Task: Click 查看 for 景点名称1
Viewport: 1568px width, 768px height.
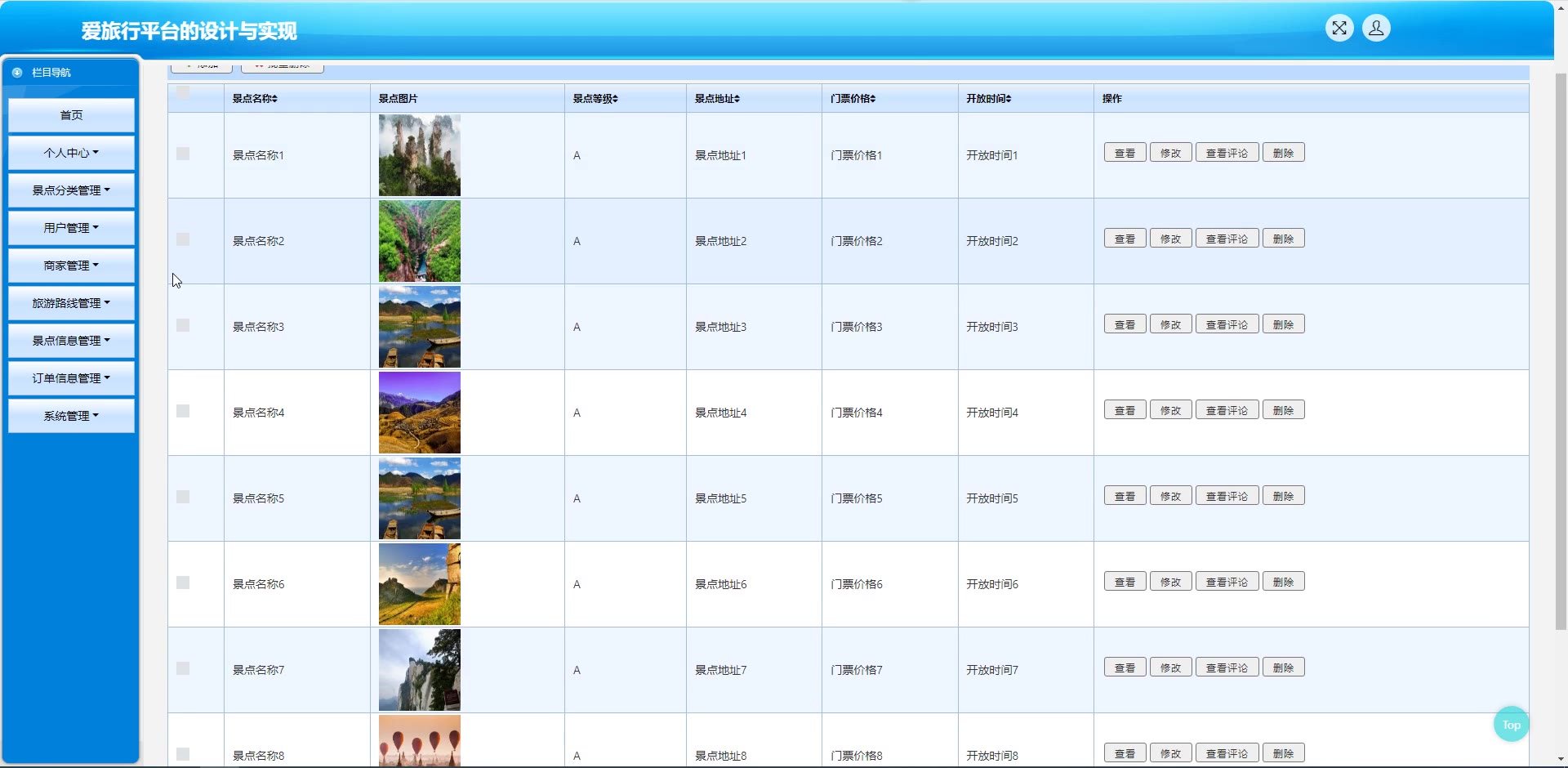Action: pyautogui.click(x=1125, y=153)
